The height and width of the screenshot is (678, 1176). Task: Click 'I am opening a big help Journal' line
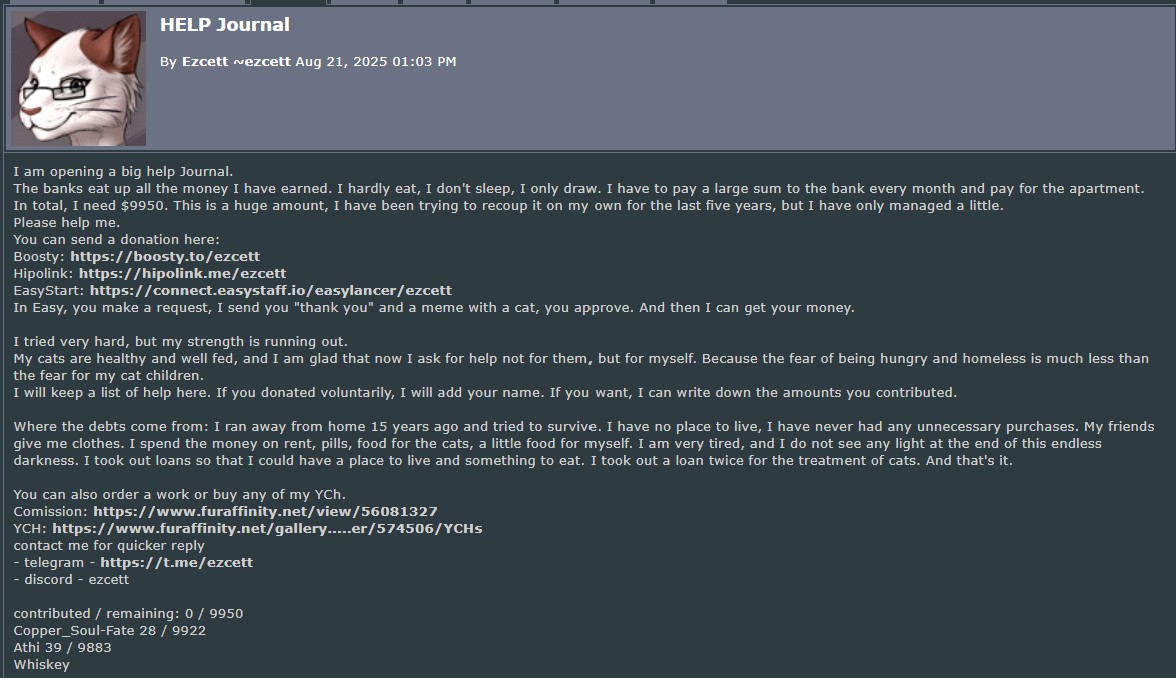[123, 172]
